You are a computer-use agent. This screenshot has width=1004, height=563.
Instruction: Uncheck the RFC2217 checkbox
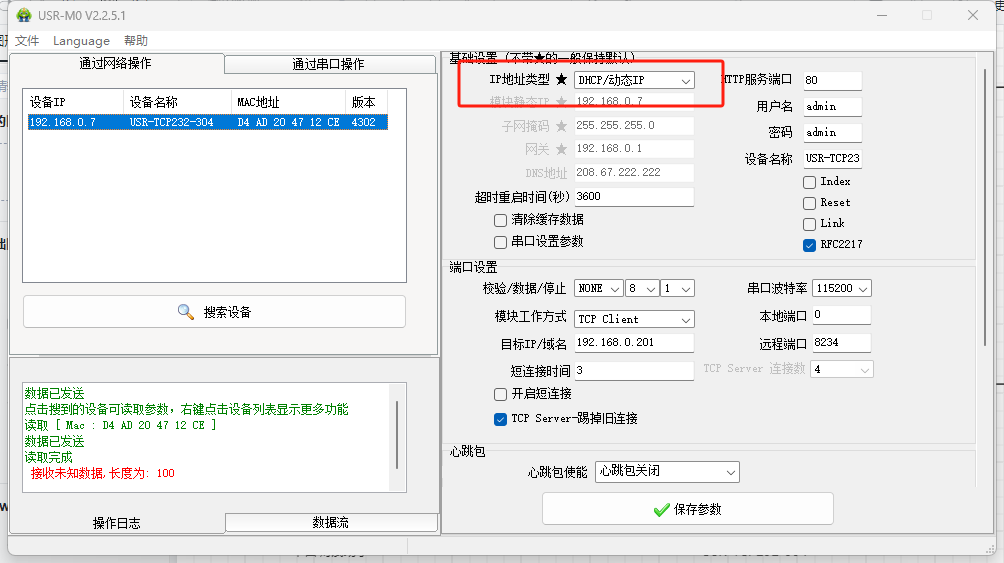(x=809, y=245)
